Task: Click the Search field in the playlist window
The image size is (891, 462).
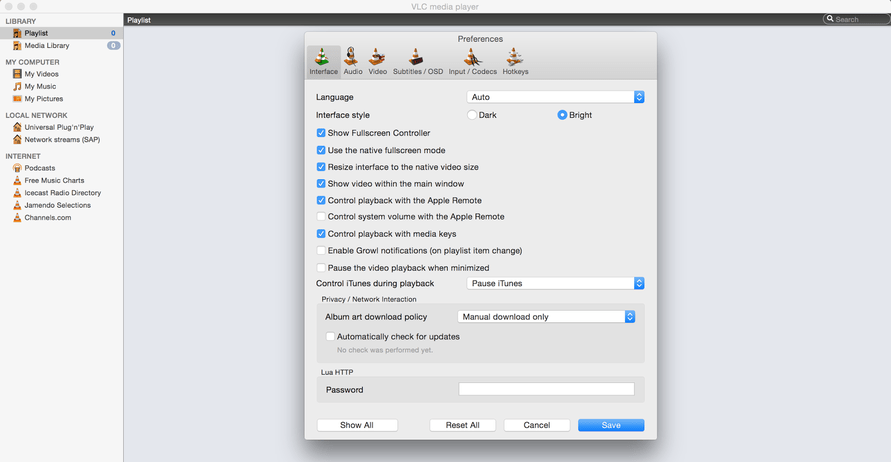Action: coord(857,19)
